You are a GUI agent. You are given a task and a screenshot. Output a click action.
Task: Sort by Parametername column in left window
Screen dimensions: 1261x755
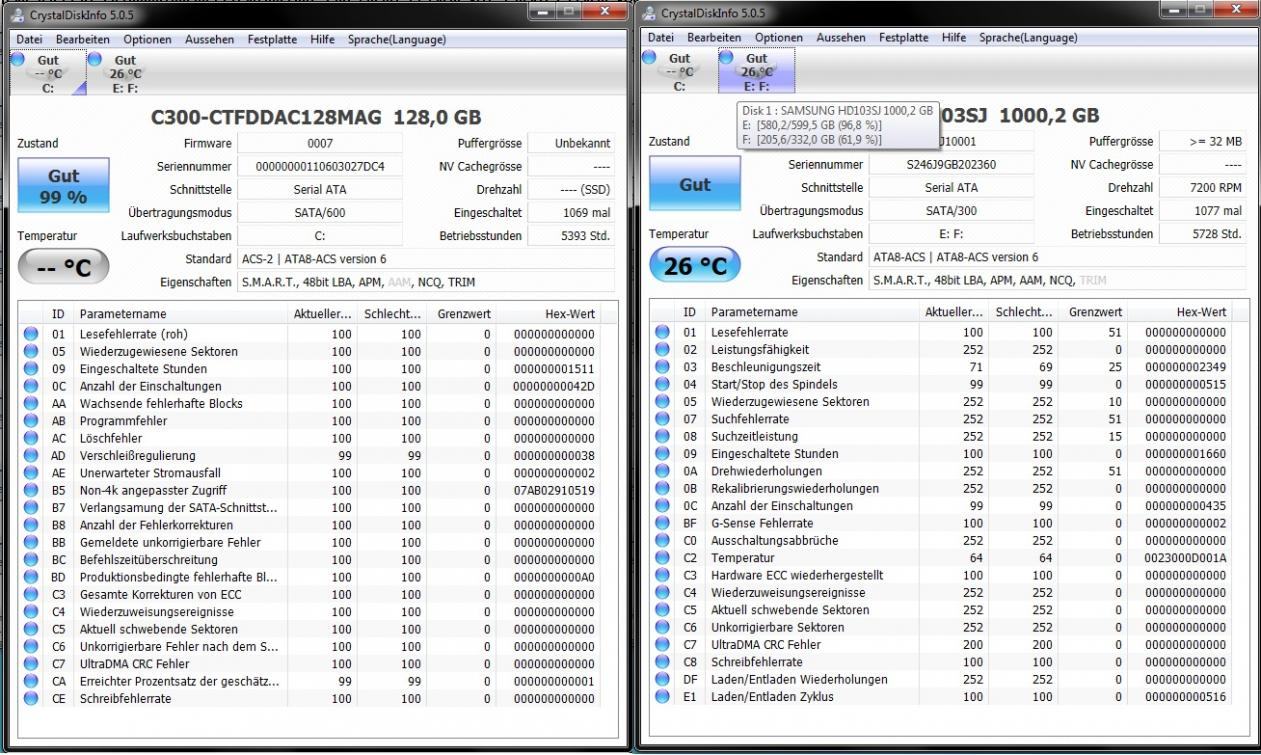point(181,314)
